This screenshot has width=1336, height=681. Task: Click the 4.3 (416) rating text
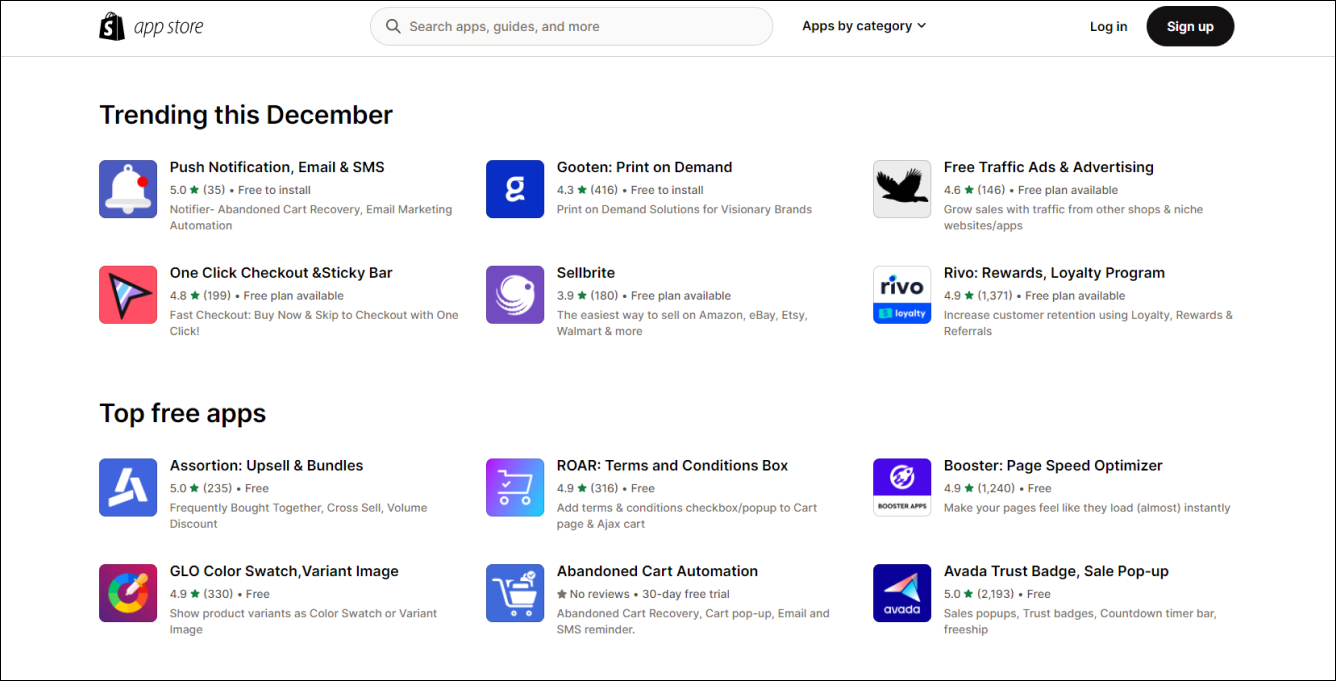point(588,190)
